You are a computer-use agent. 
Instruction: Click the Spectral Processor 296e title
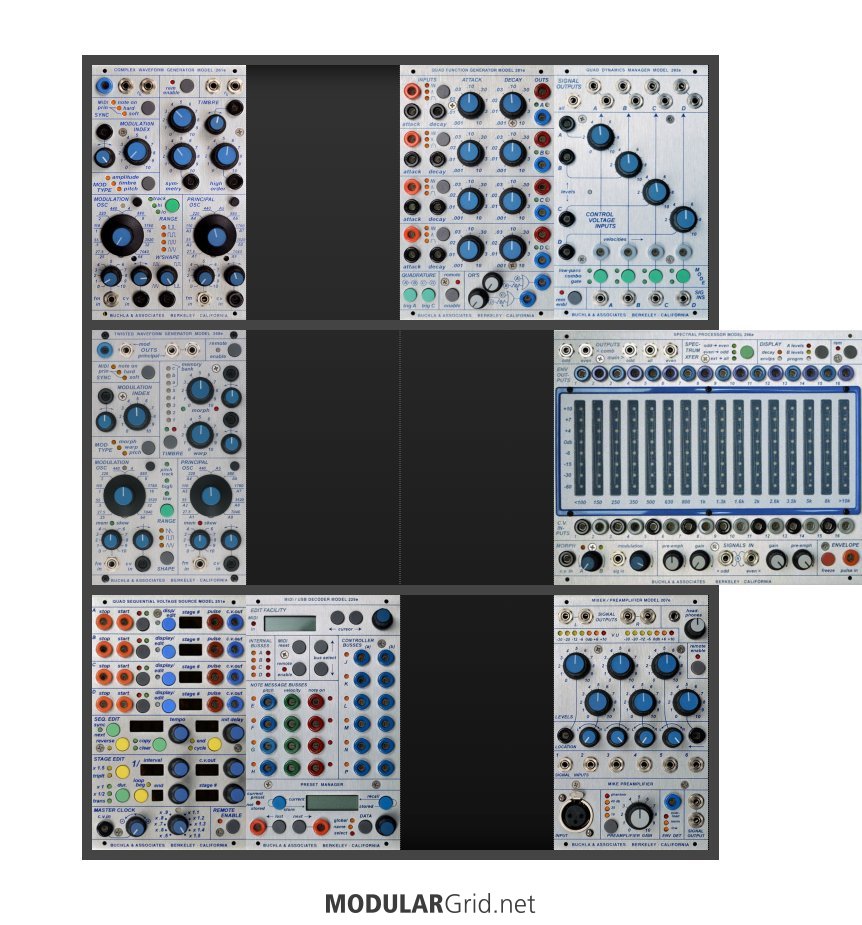pos(713,334)
